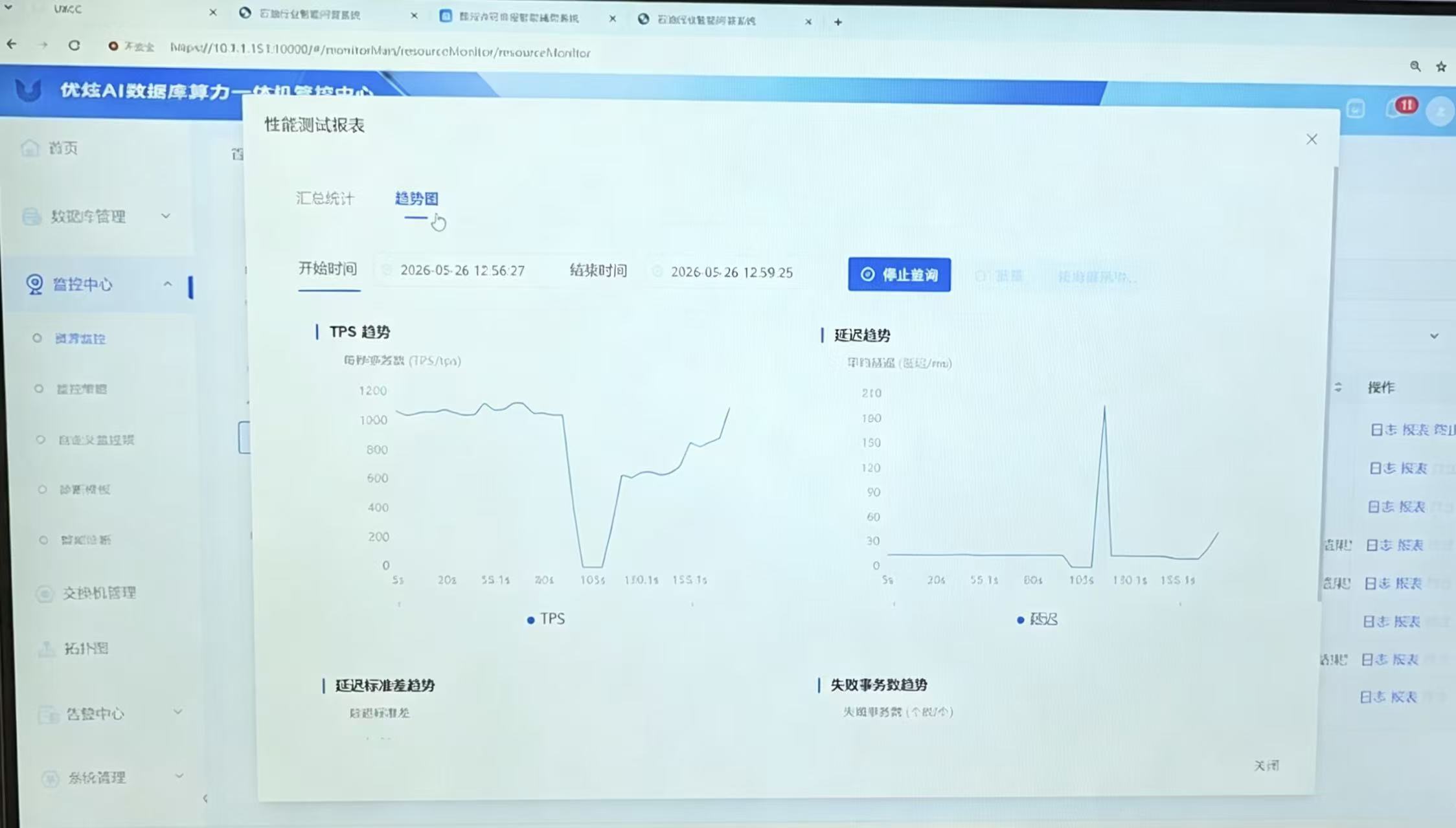This screenshot has width=1456, height=828.
Task: Open a new browser tab with plus
Action: click(x=838, y=22)
